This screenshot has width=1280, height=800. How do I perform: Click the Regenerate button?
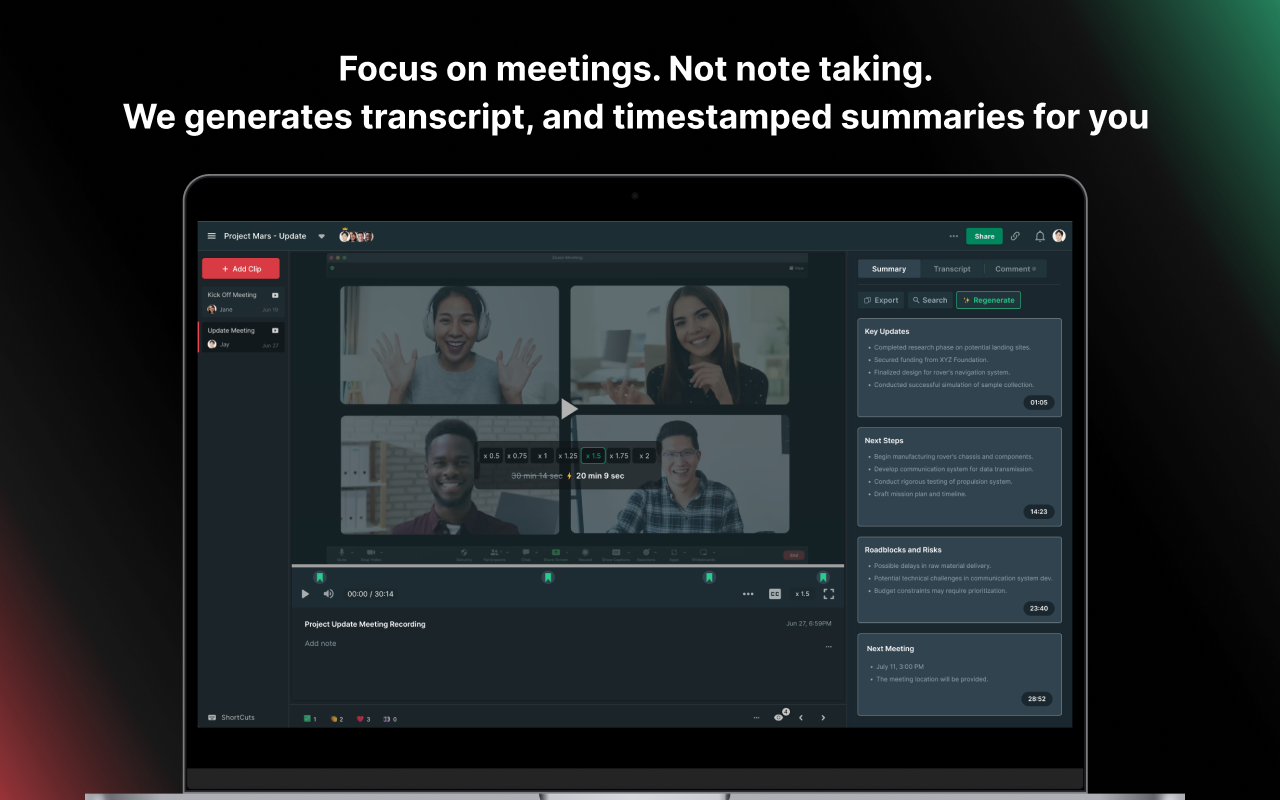tap(988, 300)
